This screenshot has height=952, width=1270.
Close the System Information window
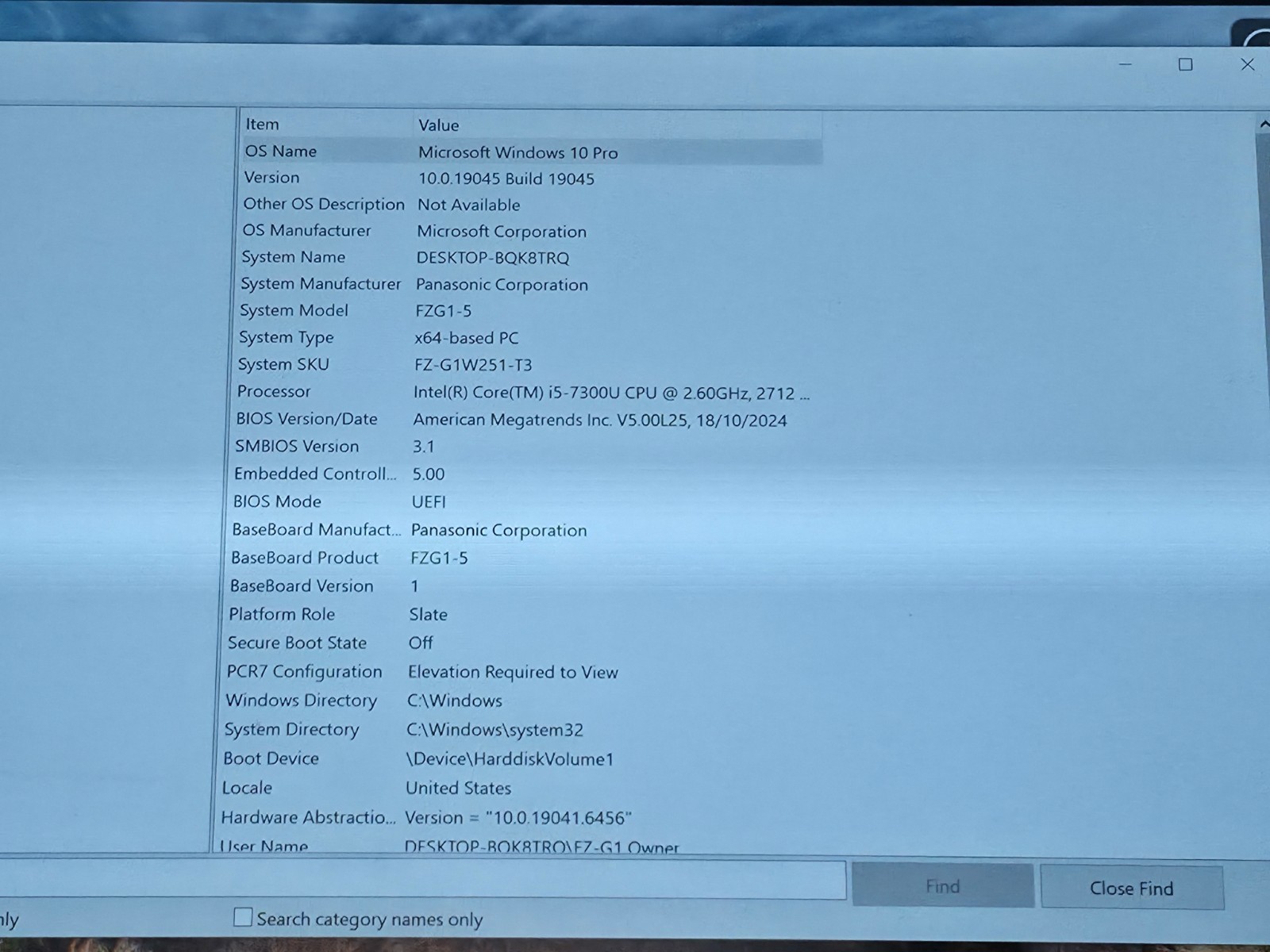(1248, 64)
